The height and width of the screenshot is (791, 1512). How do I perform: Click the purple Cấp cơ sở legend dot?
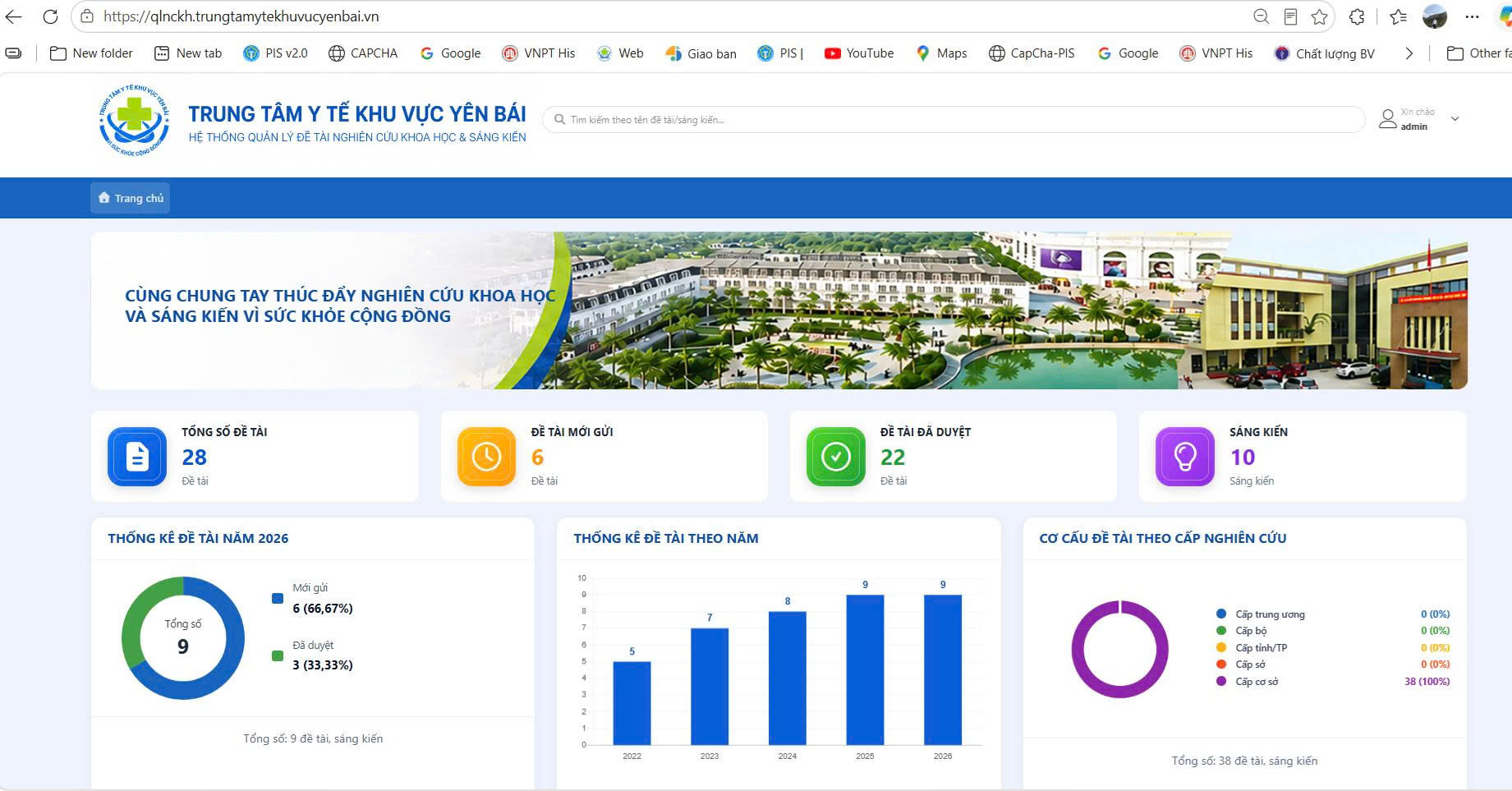click(x=1221, y=681)
